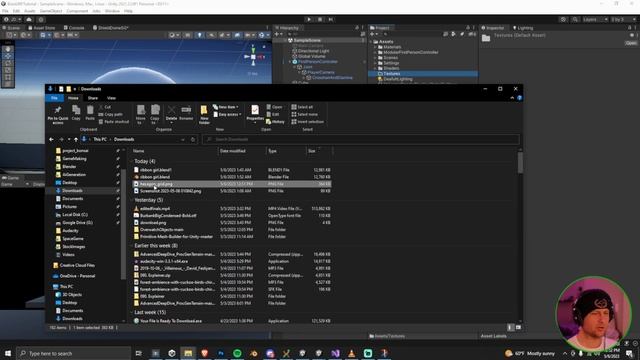Open the Easy access dropdown
640x360 pixels.
[227, 114]
